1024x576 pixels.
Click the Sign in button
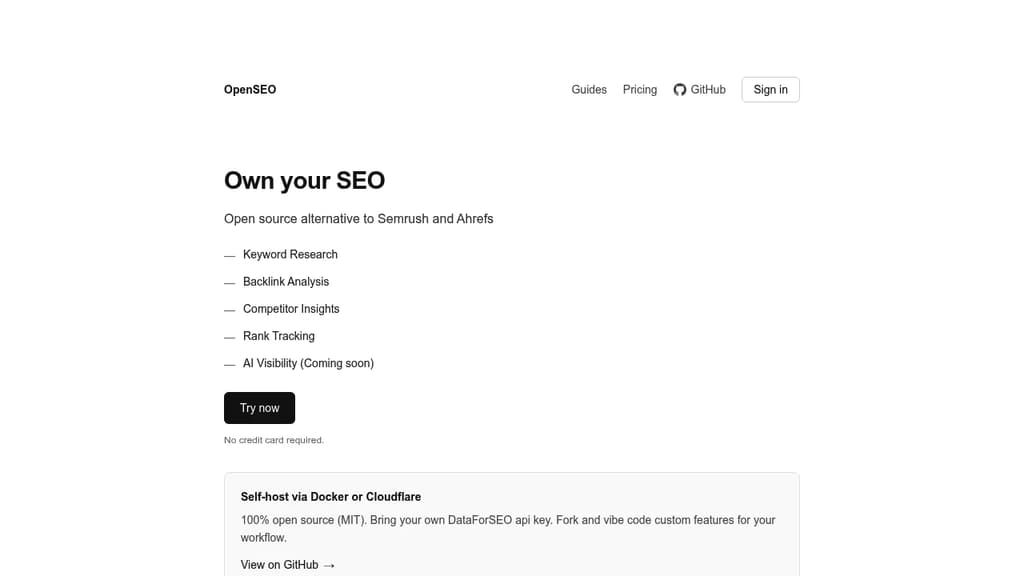click(770, 89)
